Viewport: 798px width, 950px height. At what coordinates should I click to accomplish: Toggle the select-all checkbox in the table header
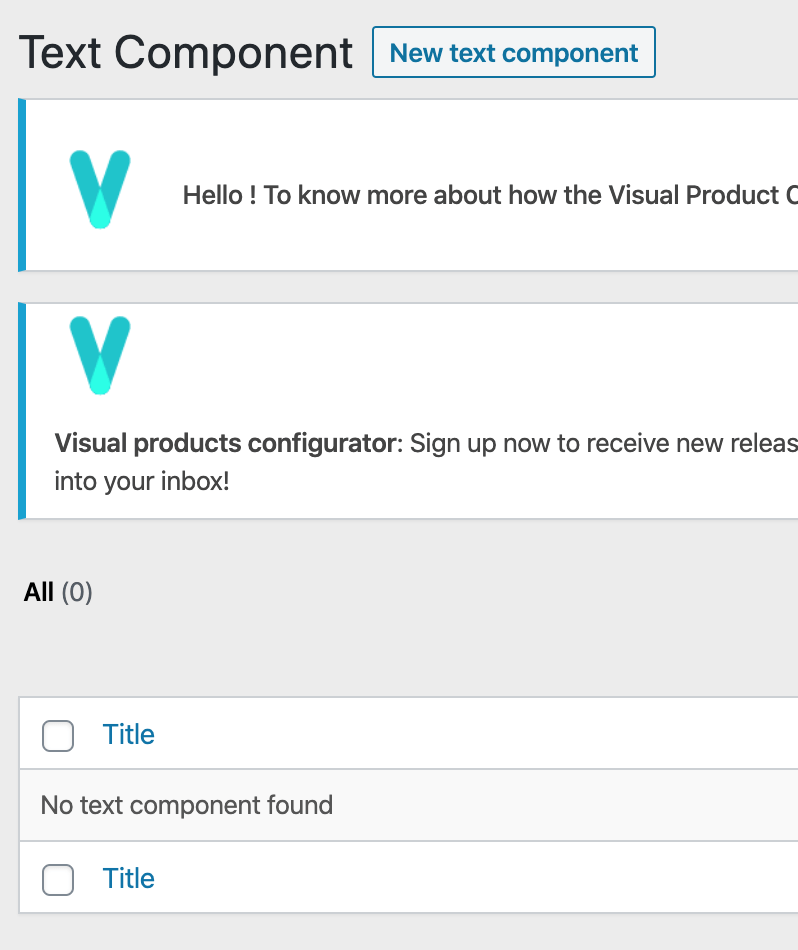tap(58, 736)
